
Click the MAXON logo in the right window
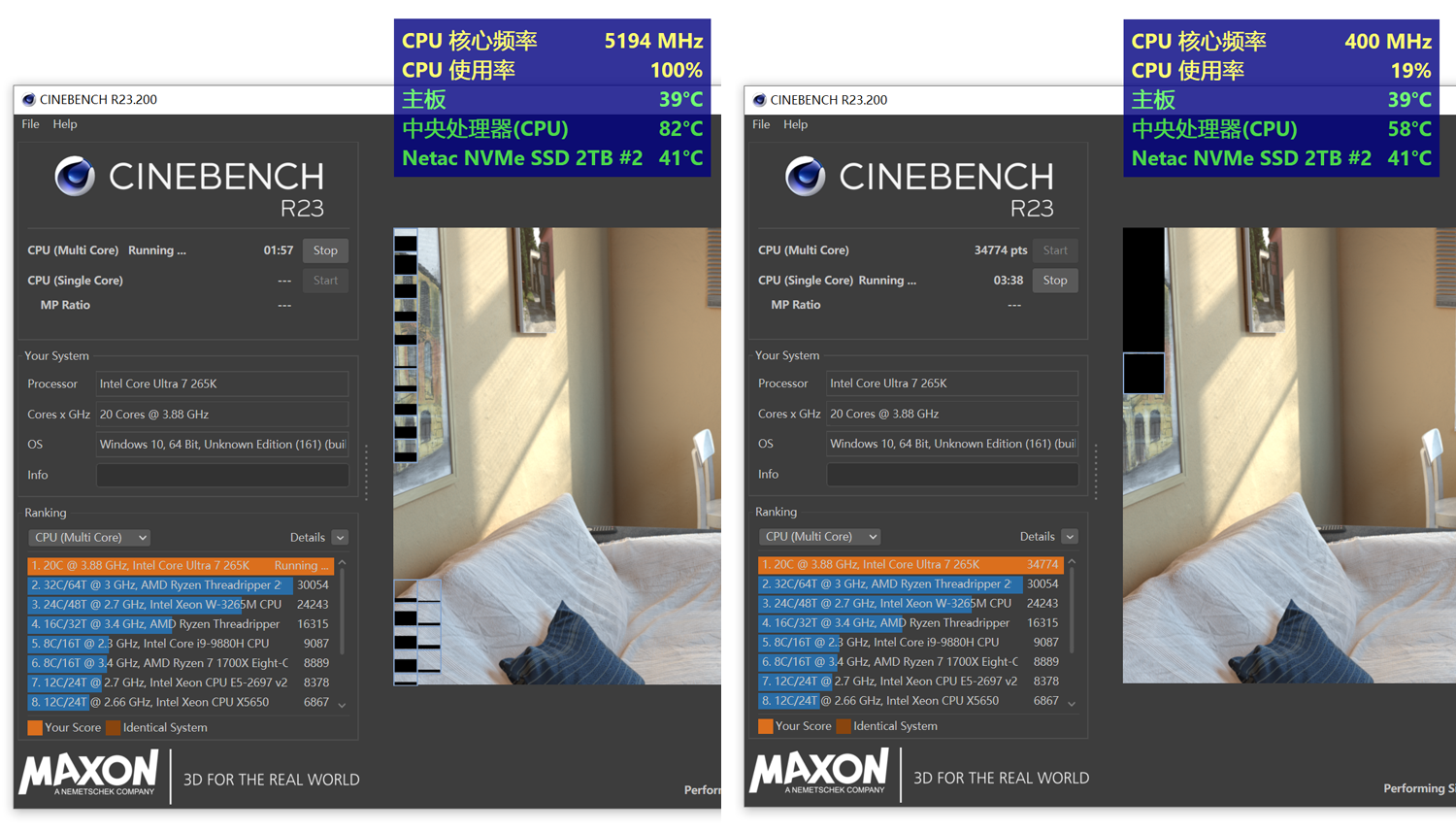coord(819,772)
